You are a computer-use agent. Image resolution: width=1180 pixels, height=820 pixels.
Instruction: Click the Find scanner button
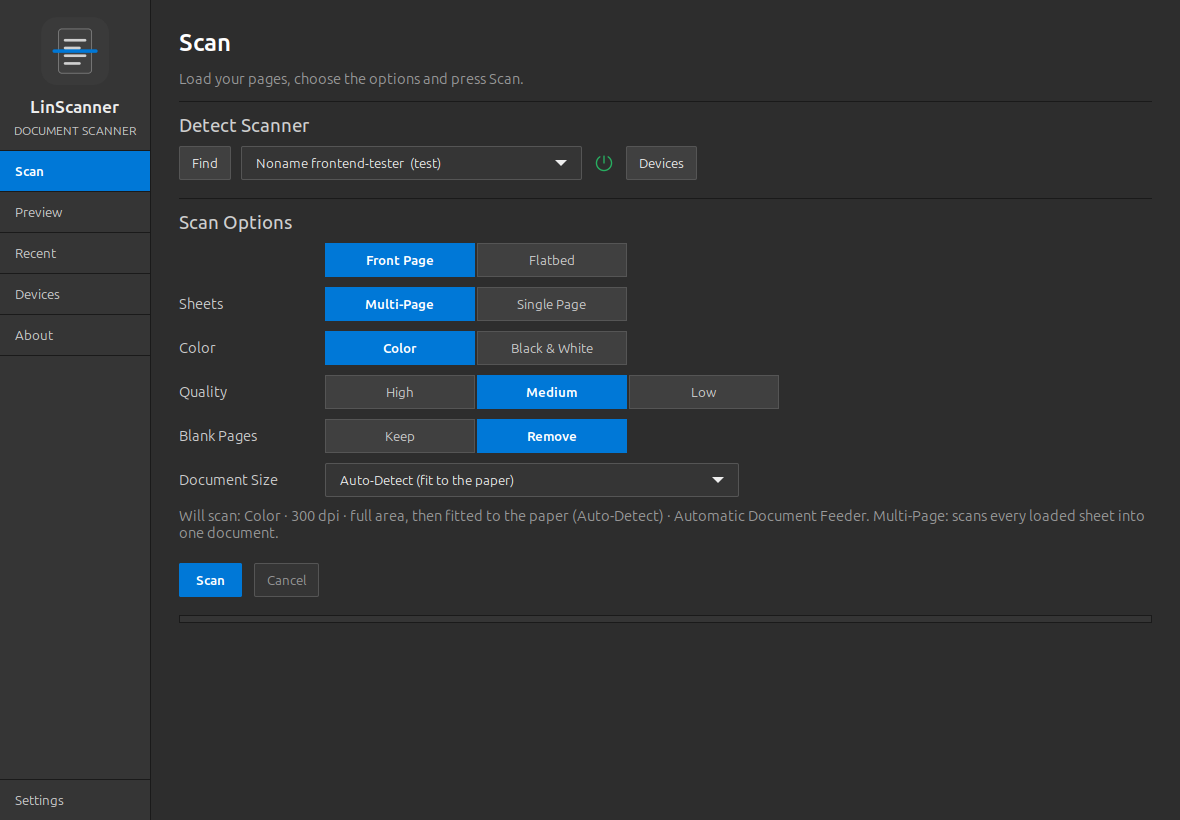tap(205, 163)
